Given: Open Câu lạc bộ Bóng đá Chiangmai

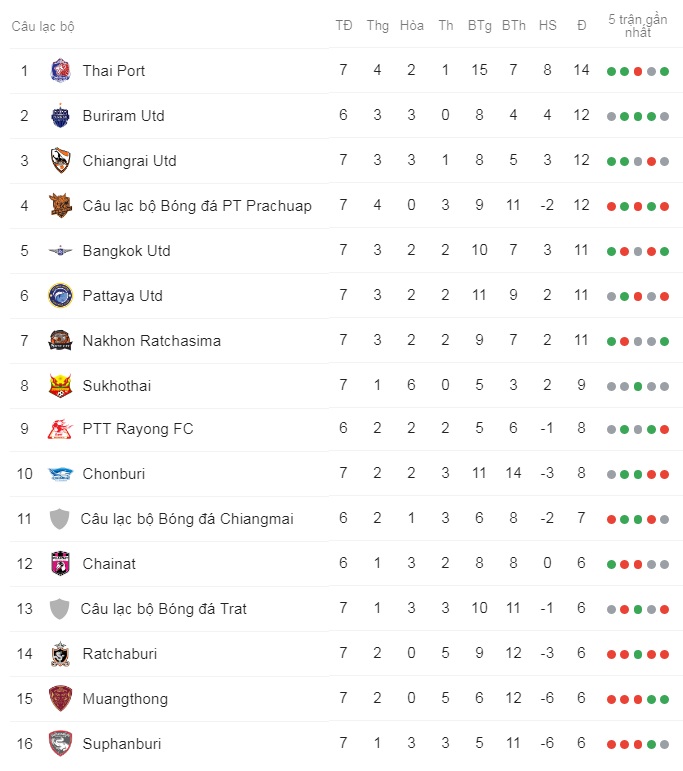Looking at the screenshot, I should tap(187, 519).
